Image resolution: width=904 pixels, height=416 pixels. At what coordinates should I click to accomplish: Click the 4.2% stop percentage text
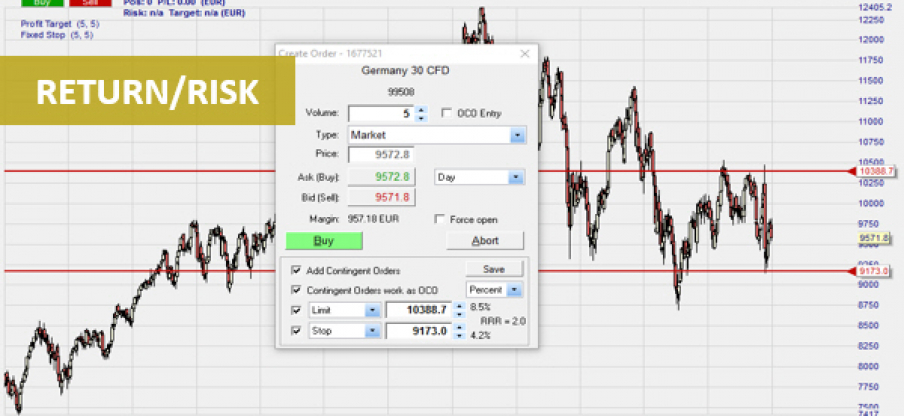pyautogui.click(x=480, y=335)
